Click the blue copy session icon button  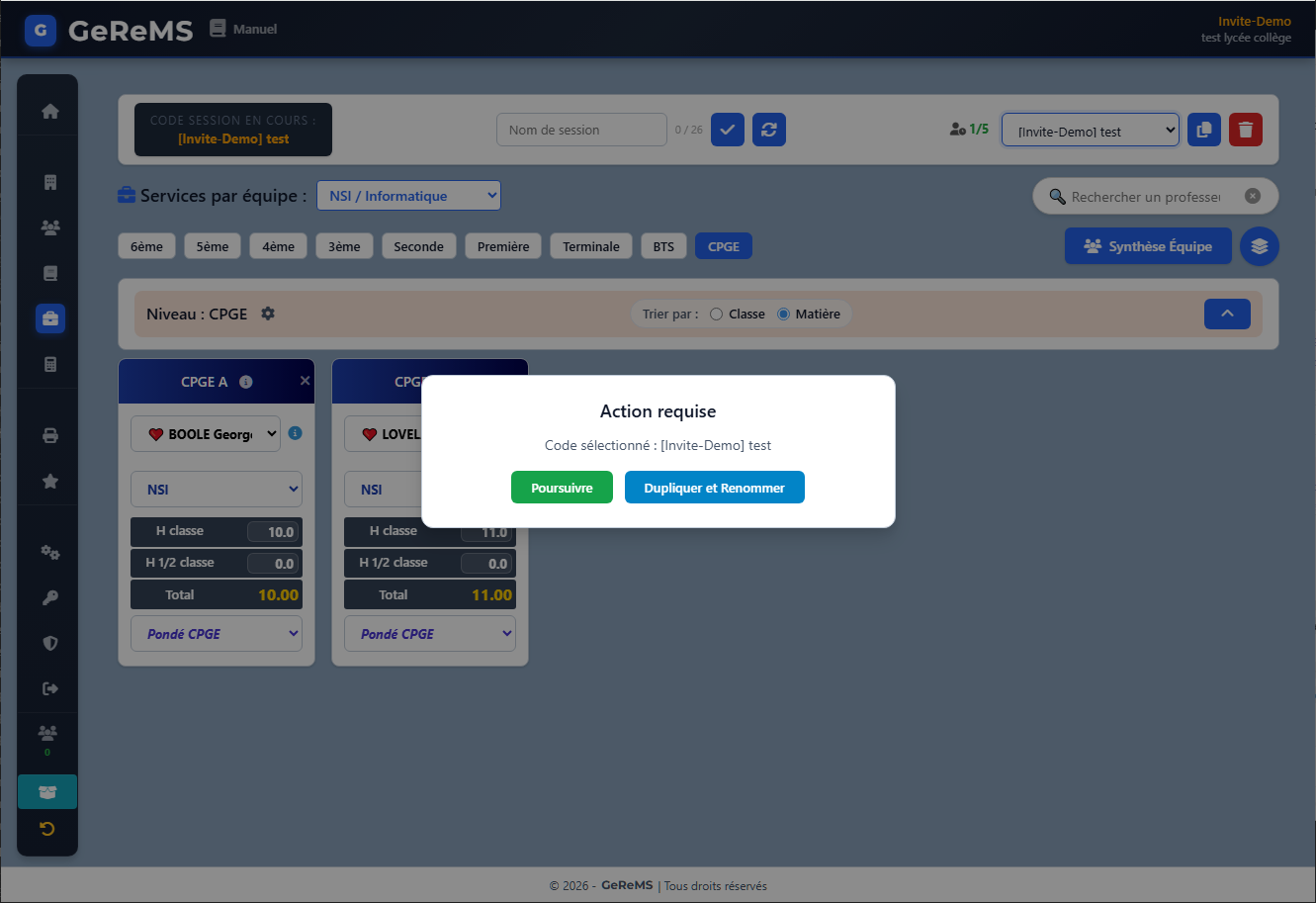[x=1204, y=130]
